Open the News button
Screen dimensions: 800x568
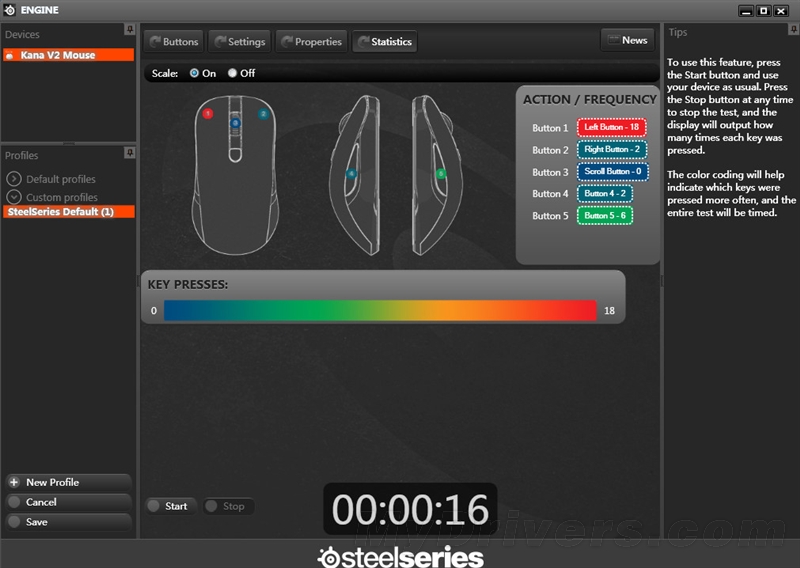[x=628, y=40]
